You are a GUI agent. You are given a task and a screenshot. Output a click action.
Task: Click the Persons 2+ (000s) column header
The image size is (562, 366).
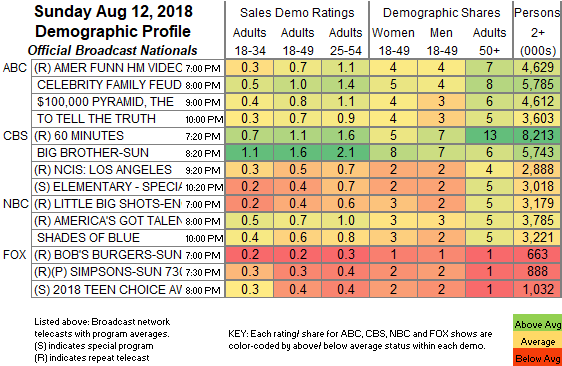(538, 32)
